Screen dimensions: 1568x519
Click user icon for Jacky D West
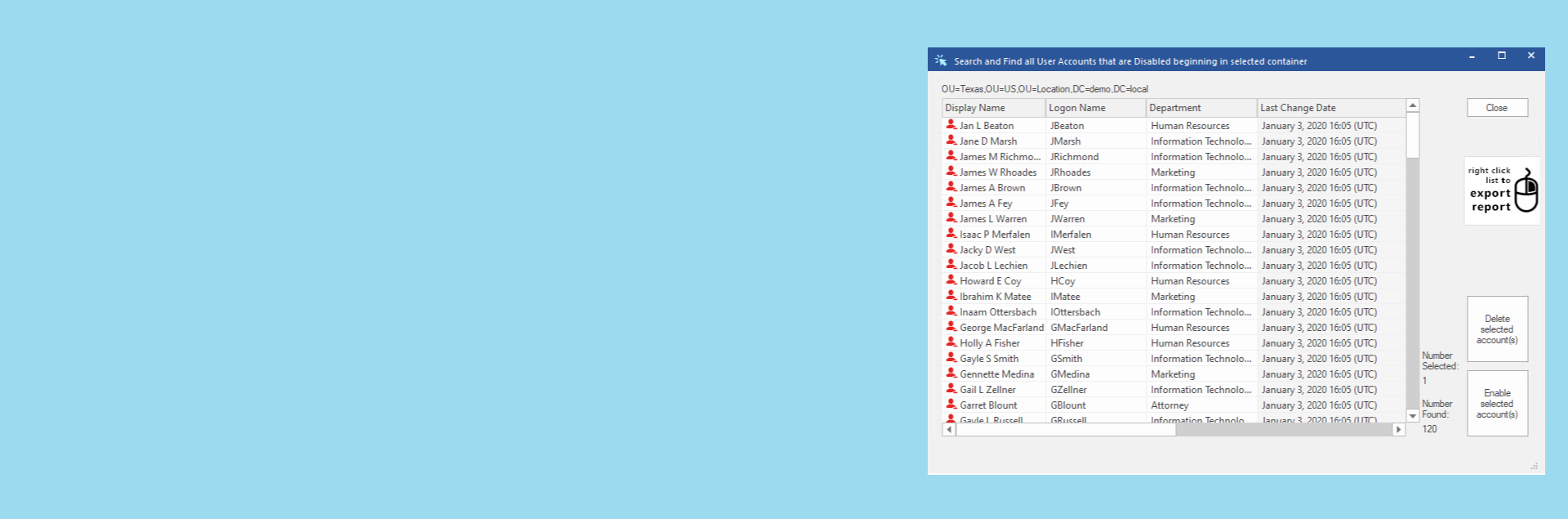(951, 249)
